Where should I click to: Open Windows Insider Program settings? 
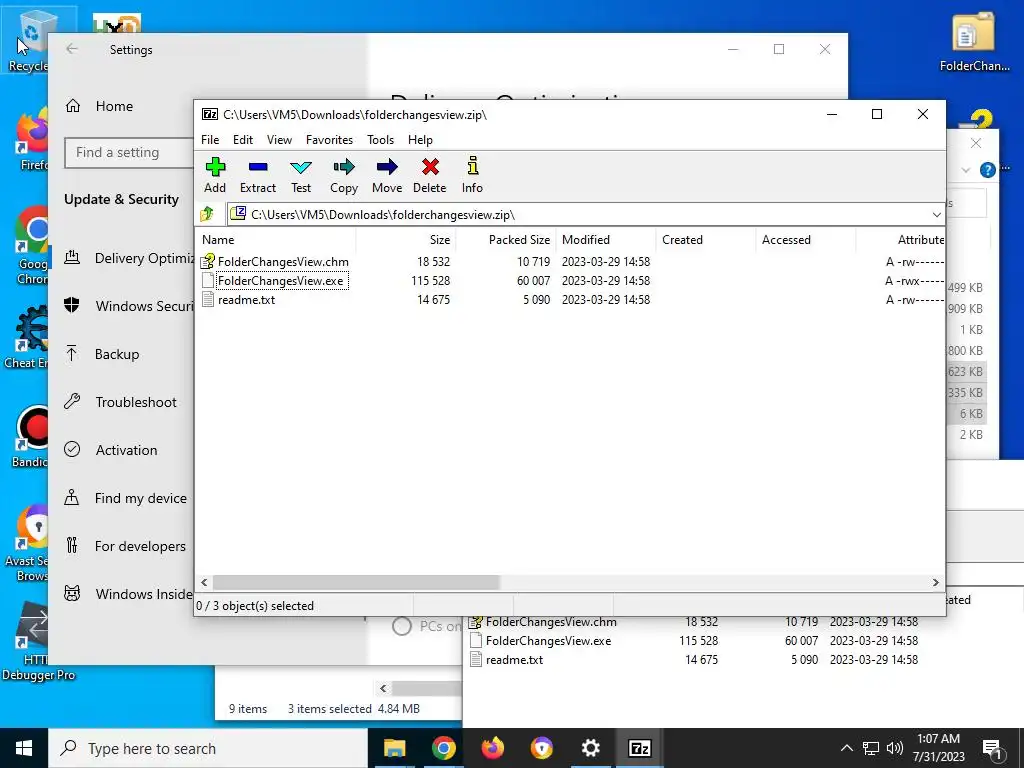pos(129,594)
